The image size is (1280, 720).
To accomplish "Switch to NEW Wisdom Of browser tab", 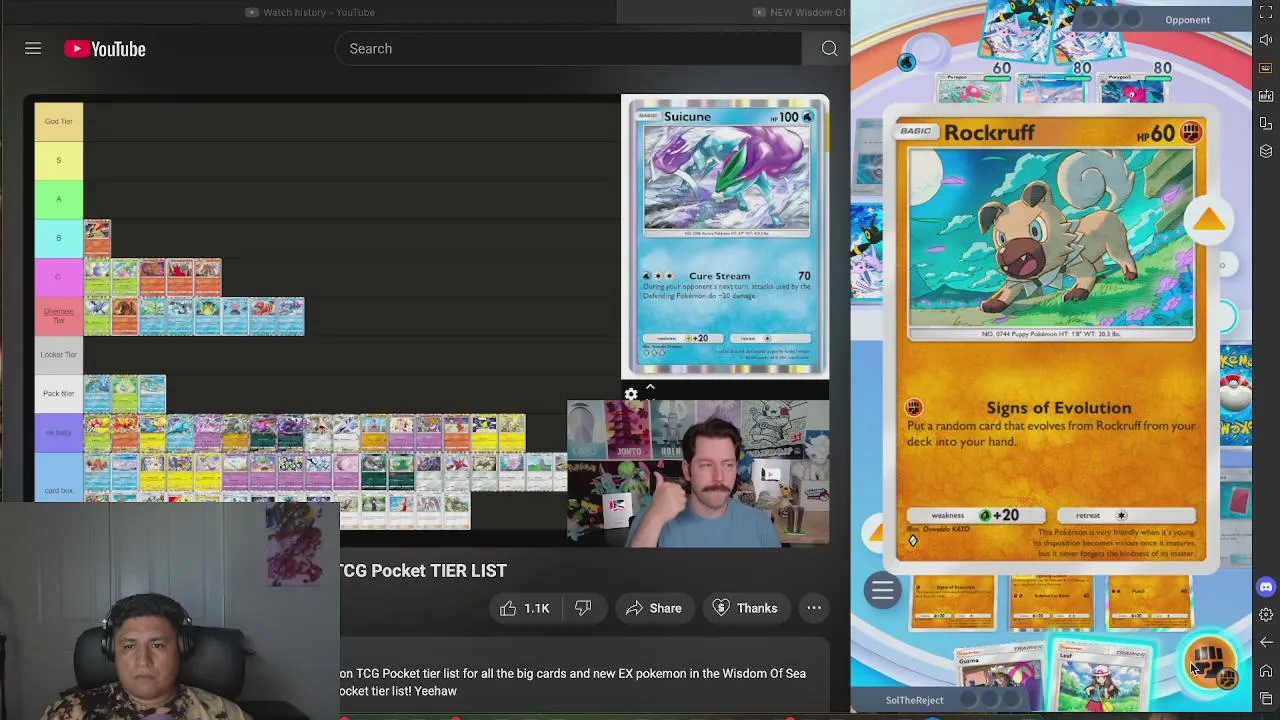I will [800, 12].
